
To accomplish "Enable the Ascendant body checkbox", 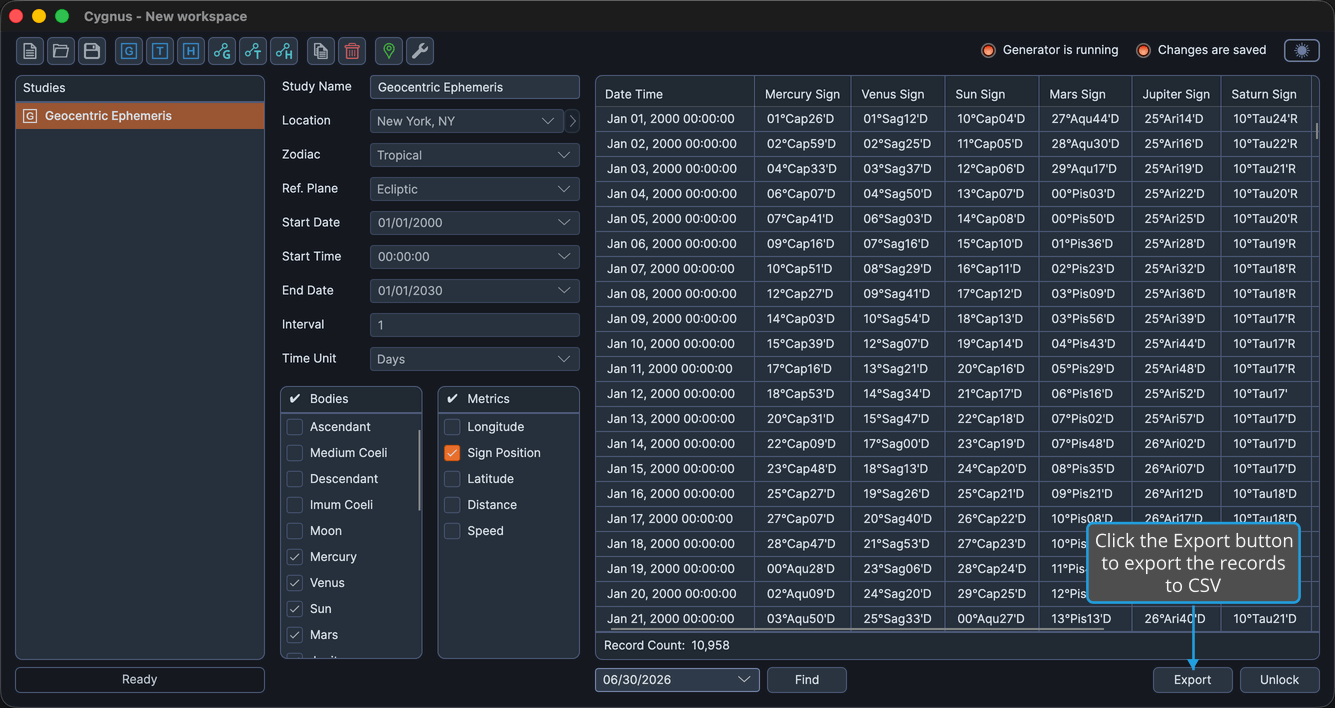I will click(x=295, y=427).
